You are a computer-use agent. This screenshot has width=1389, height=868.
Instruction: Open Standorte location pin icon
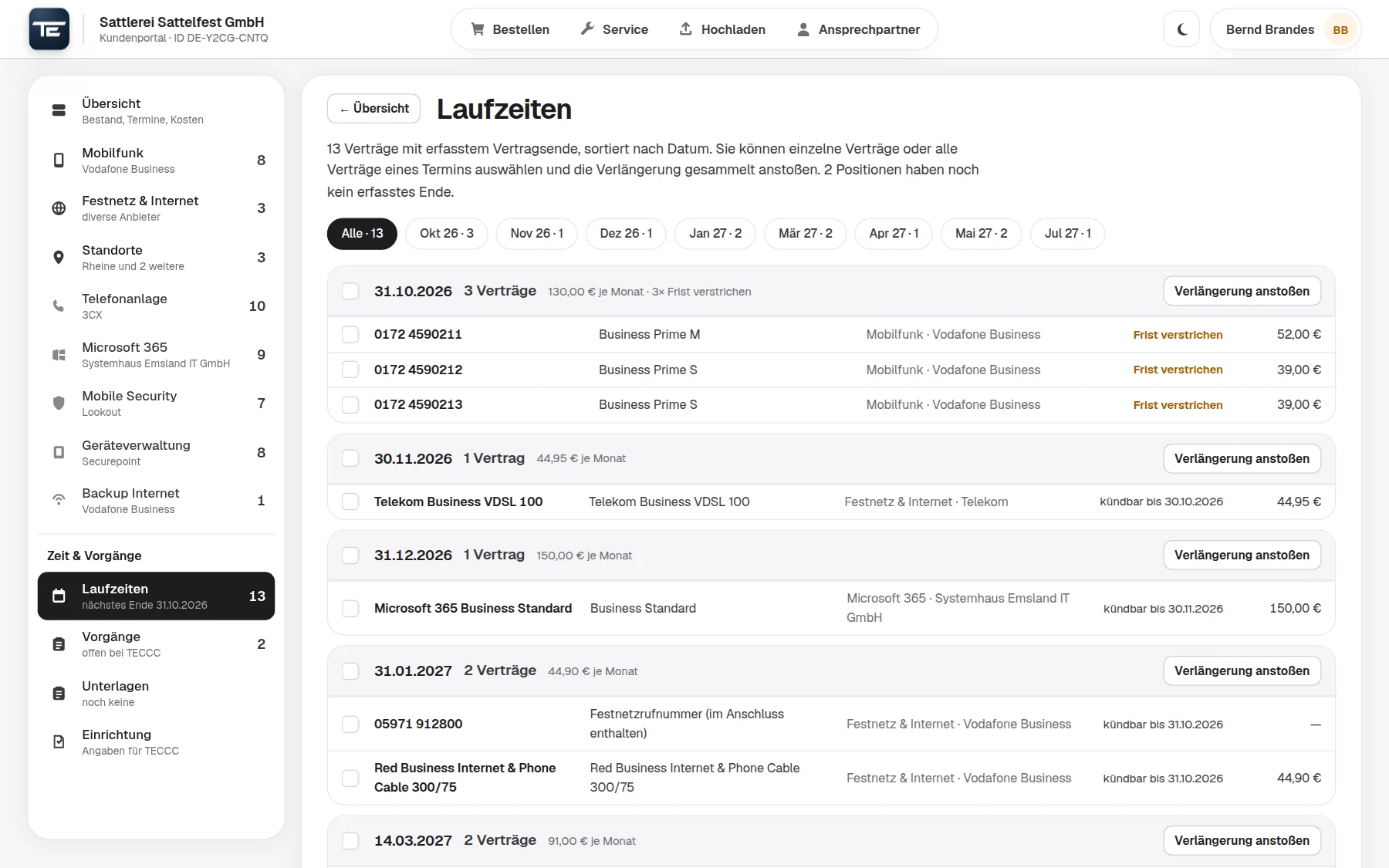click(x=59, y=258)
